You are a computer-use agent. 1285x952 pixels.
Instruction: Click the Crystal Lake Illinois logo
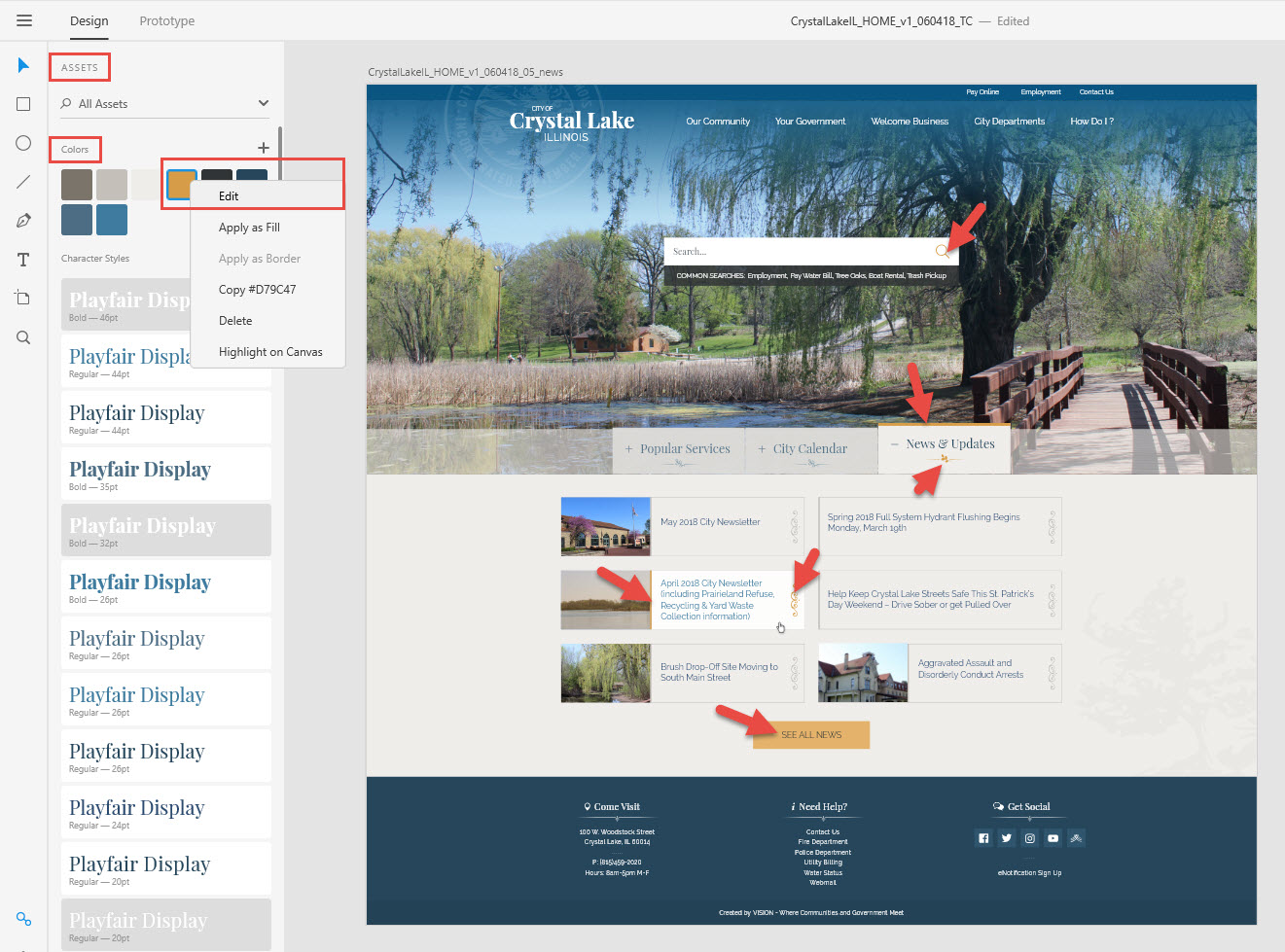pos(572,123)
